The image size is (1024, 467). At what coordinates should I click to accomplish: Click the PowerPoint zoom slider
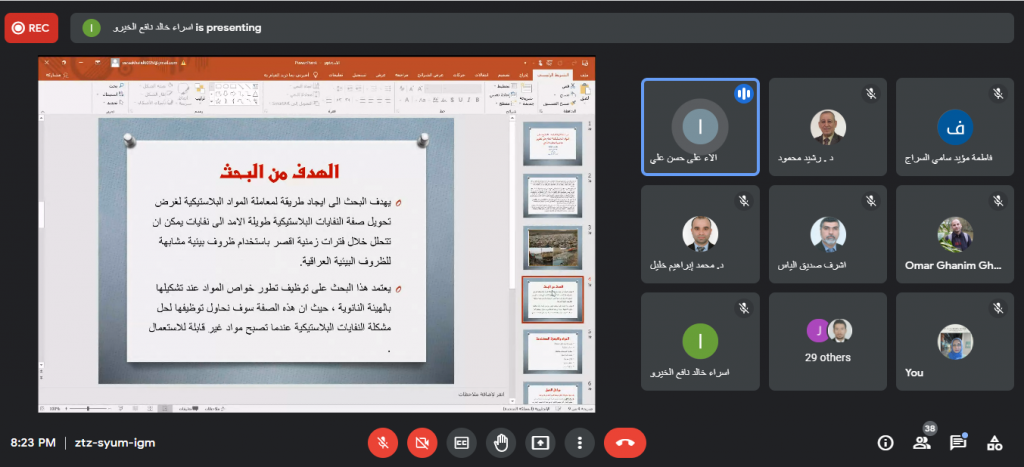click(x=88, y=408)
